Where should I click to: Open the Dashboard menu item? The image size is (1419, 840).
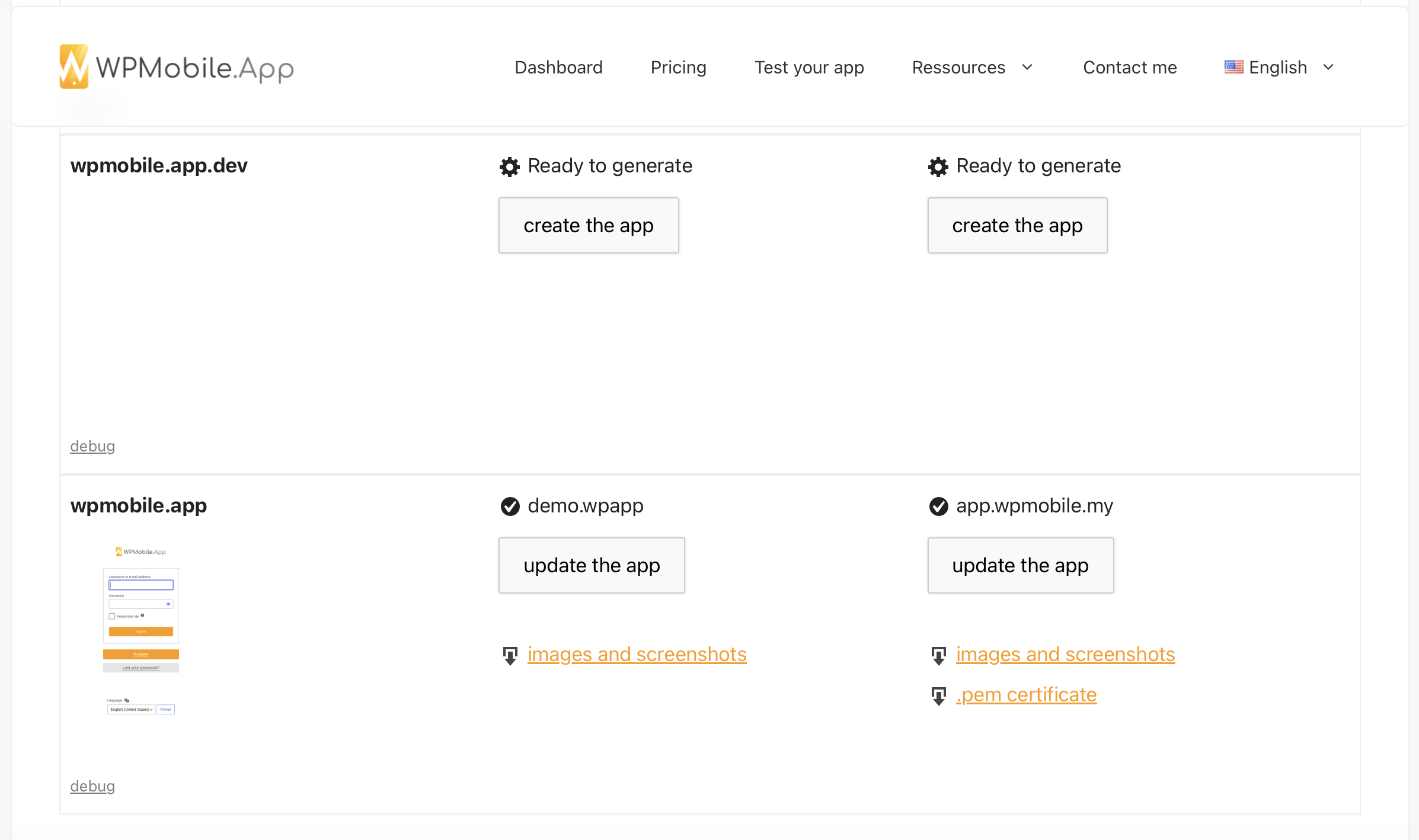coord(558,67)
